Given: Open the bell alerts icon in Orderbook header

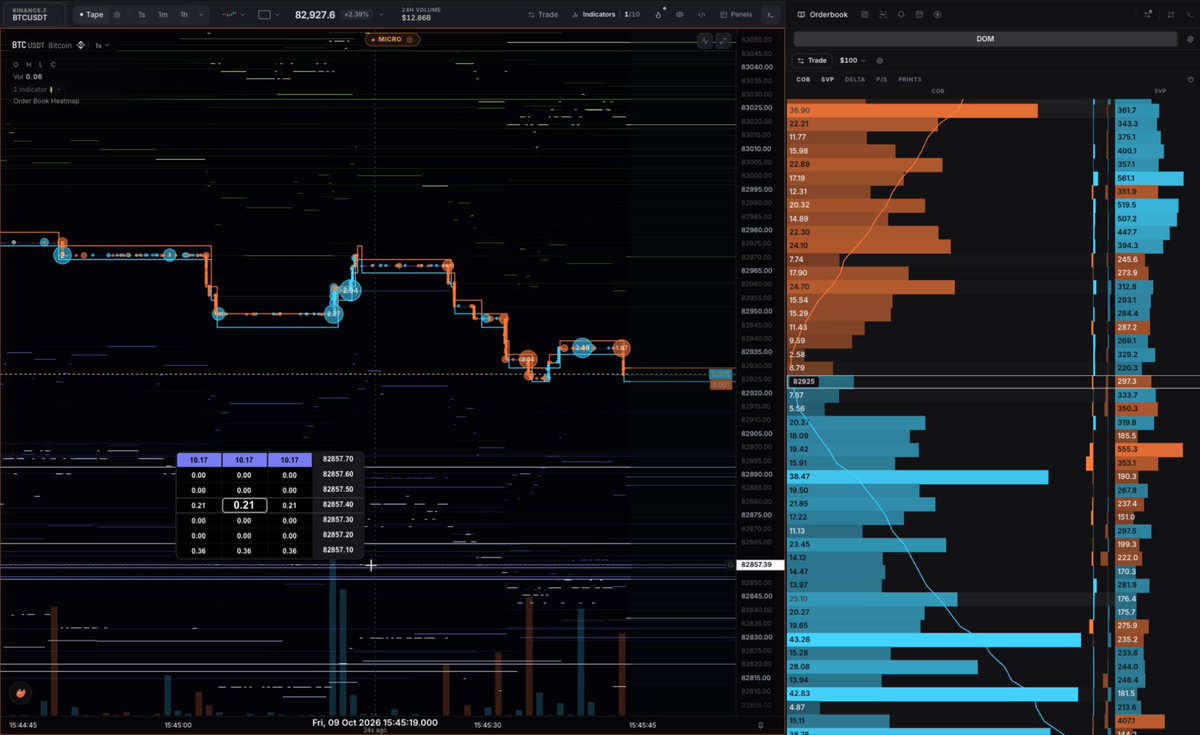Looking at the screenshot, I should coord(901,15).
